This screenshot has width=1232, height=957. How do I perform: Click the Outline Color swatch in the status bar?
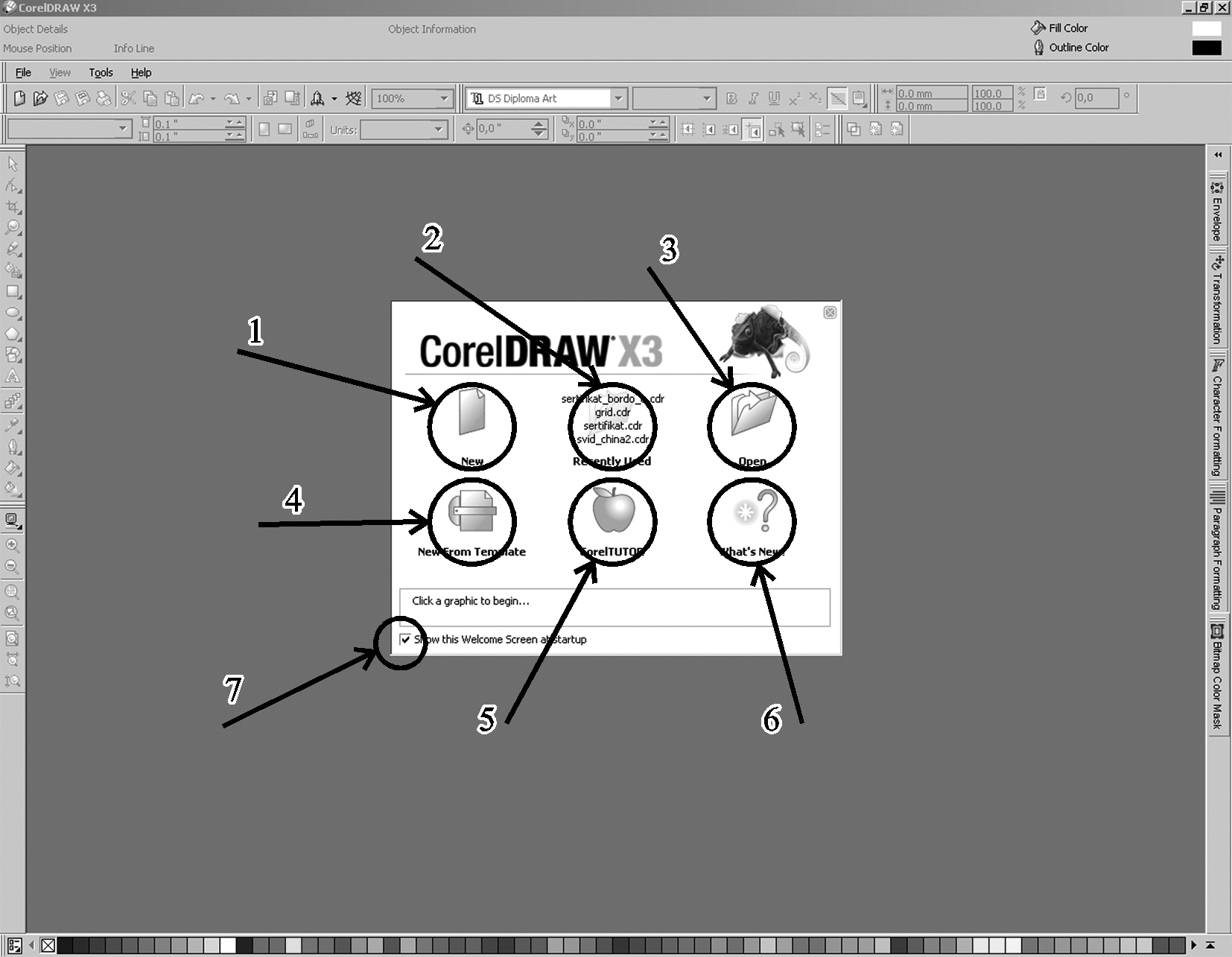[1207, 48]
